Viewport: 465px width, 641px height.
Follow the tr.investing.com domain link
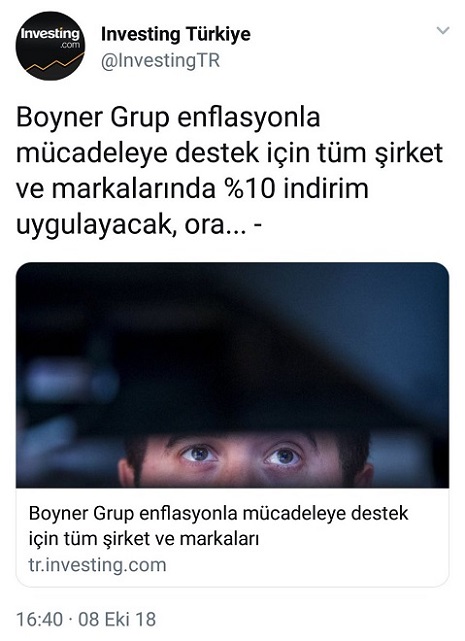(97, 565)
